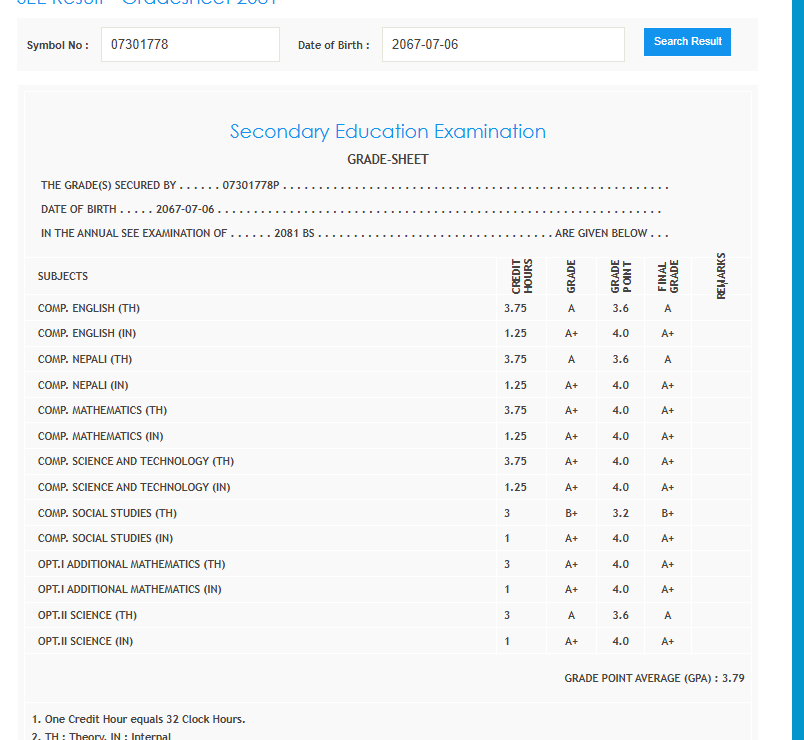Select the COMP. ENGLISH (TH) subject row
Viewport: 804px width, 740px height.
click(x=89, y=308)
